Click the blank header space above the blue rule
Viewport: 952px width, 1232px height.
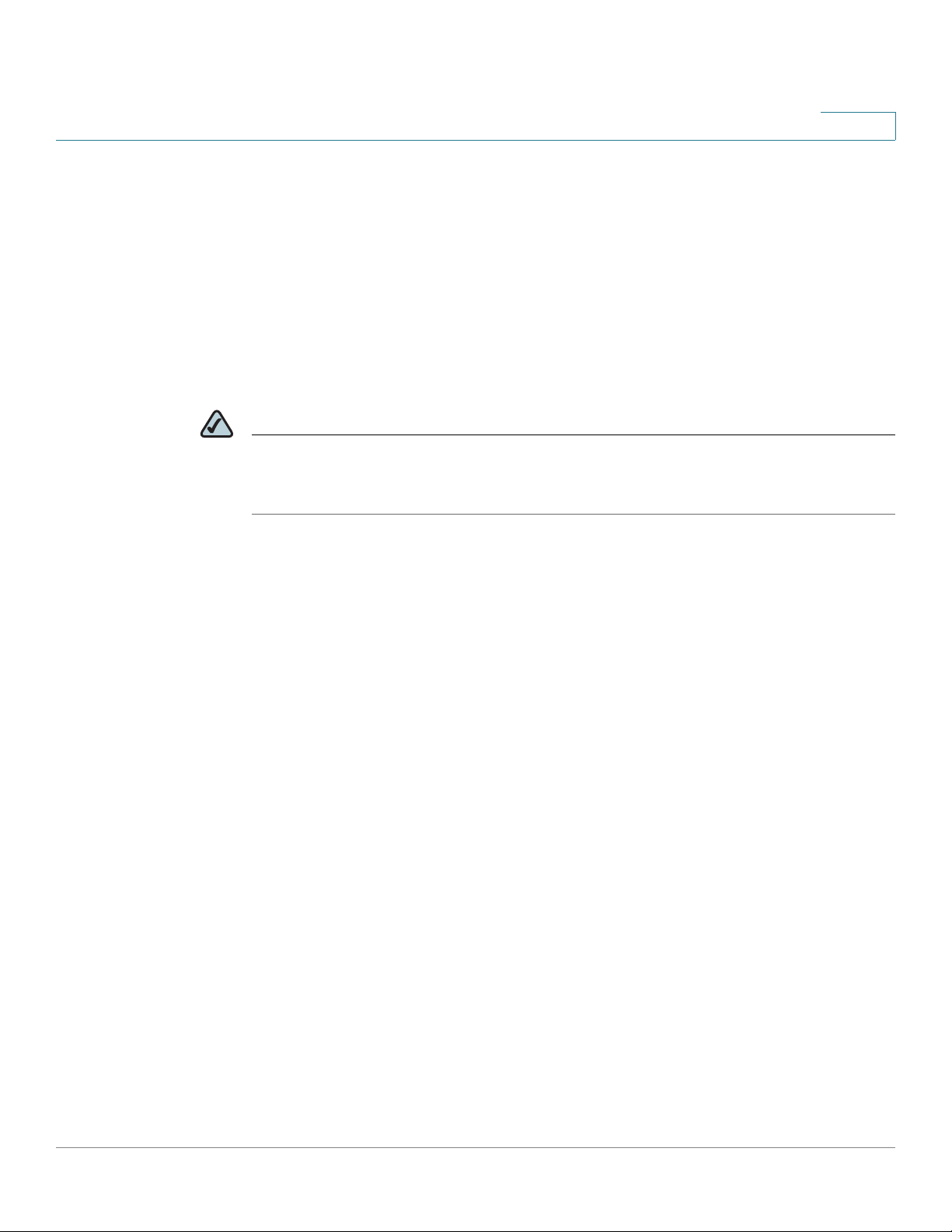[435, 70]
